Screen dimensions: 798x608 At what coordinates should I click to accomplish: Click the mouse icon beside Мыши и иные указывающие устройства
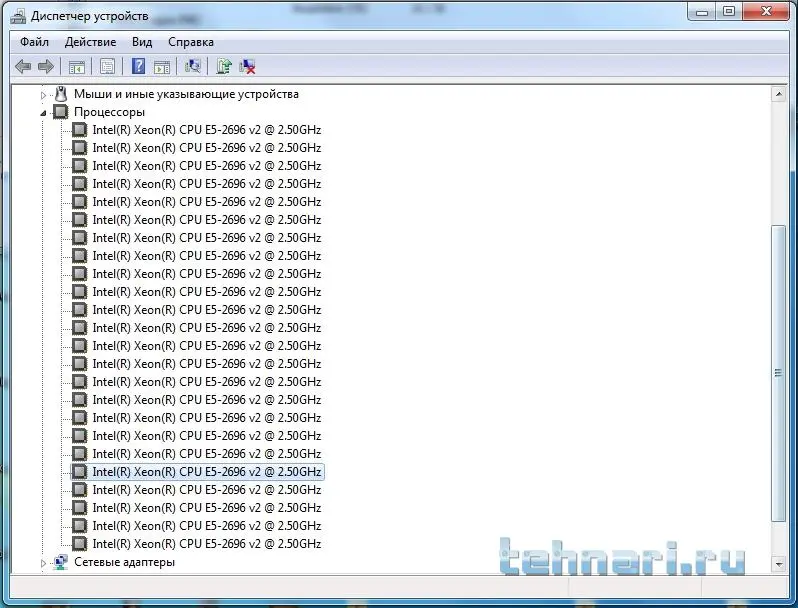61,94
